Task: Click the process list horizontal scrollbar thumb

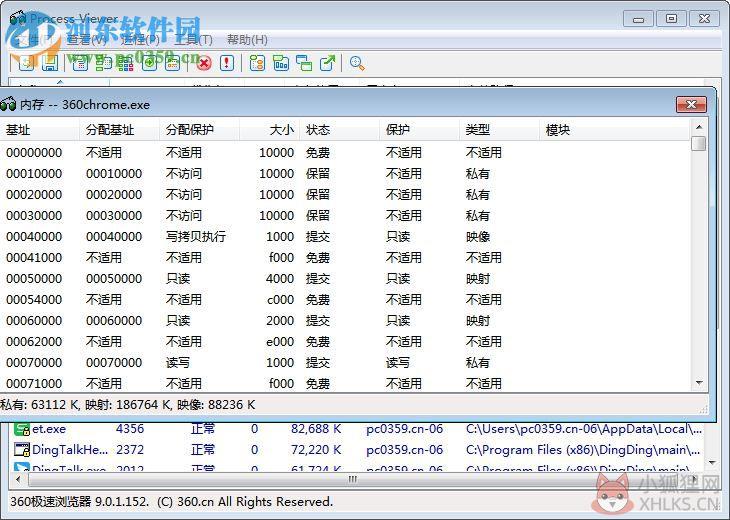Action: (x=352, y=479)
